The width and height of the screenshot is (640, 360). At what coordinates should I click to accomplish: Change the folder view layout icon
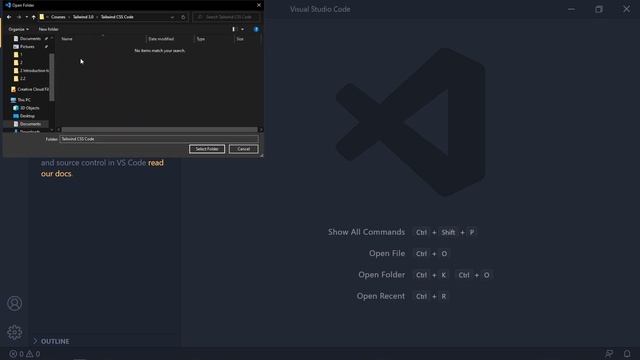point(234,29)
